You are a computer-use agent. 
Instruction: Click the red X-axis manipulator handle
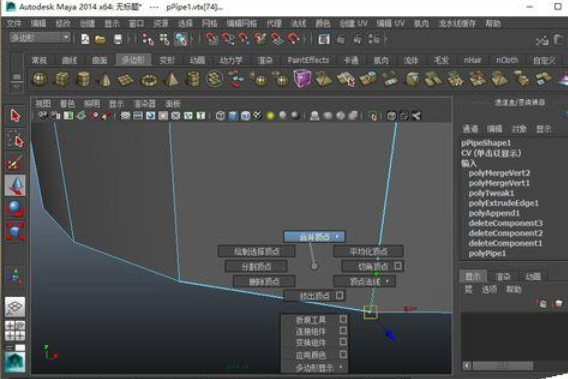pyautogui.click(x=410, y=309)
